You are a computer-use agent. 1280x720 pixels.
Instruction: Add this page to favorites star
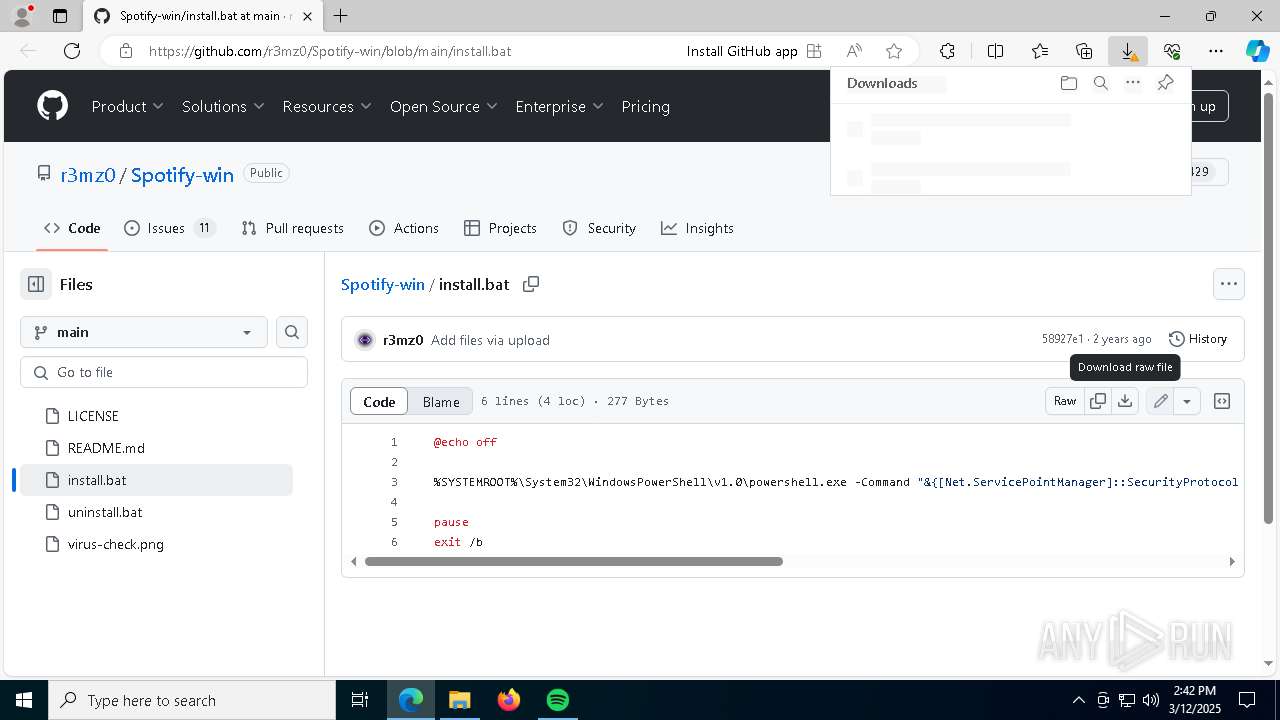tap(894, 51)
